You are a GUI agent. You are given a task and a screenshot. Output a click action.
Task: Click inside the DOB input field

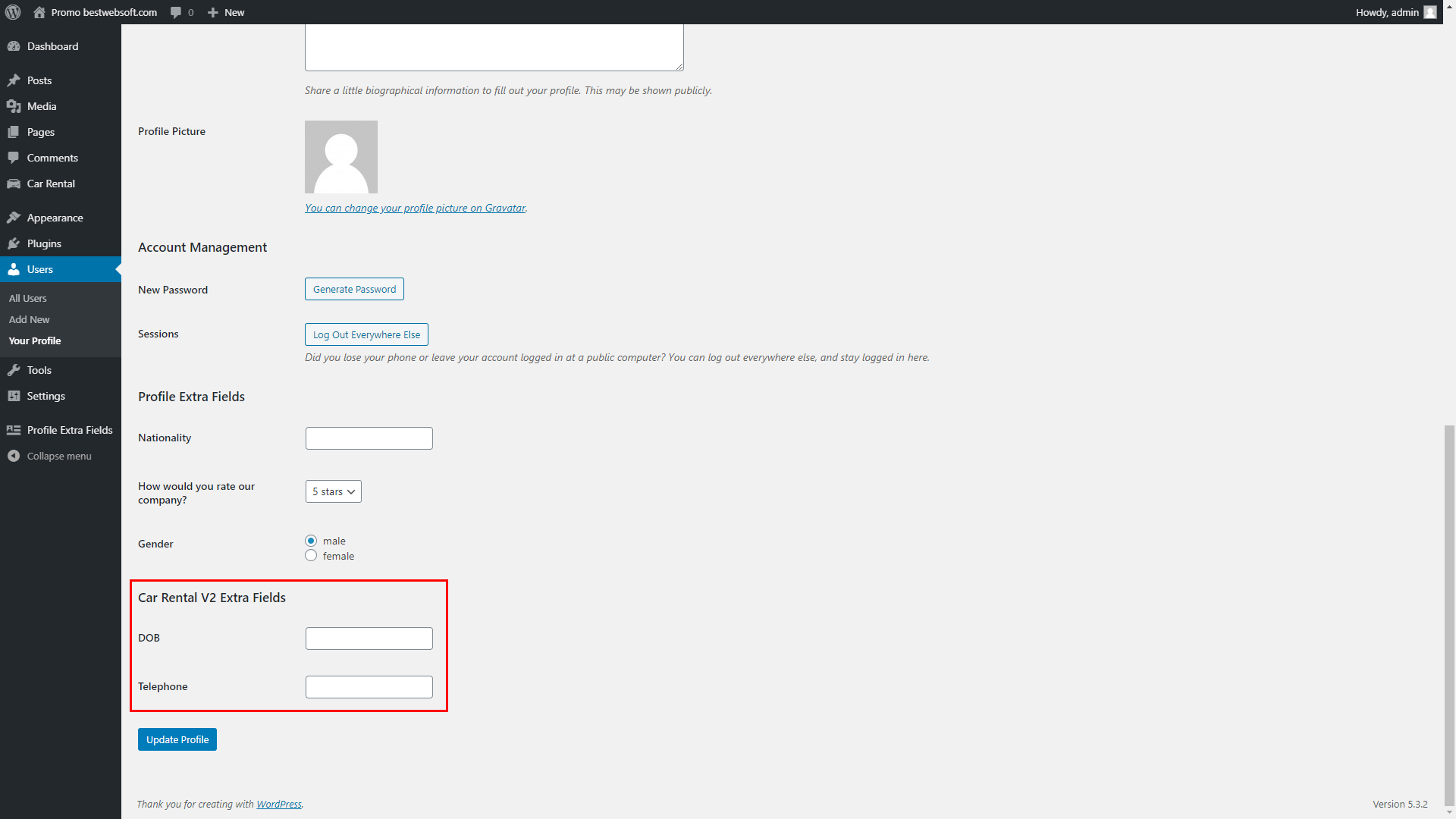[x=369, y=638]
